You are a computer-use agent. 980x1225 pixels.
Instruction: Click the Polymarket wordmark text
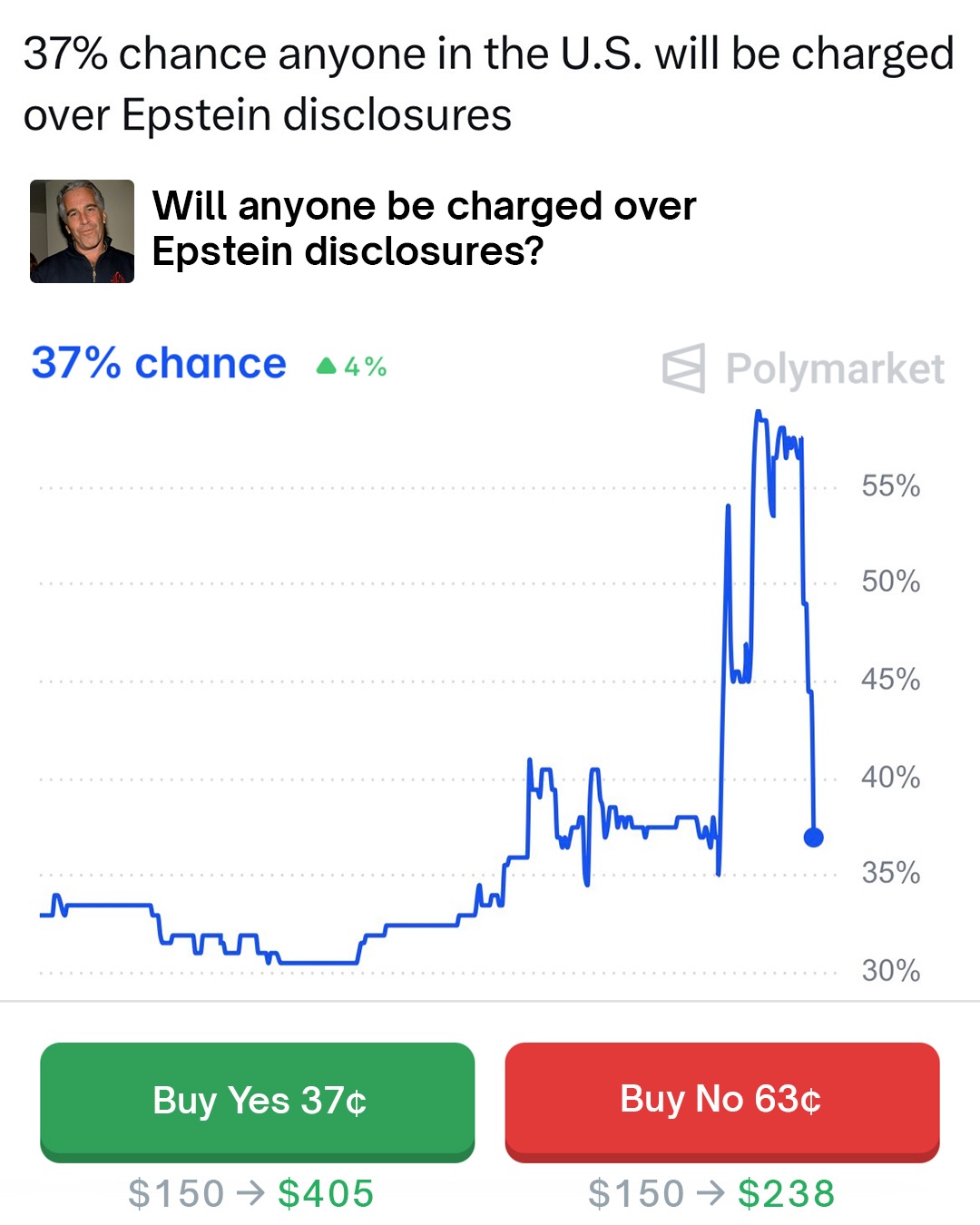pos(835,369)
